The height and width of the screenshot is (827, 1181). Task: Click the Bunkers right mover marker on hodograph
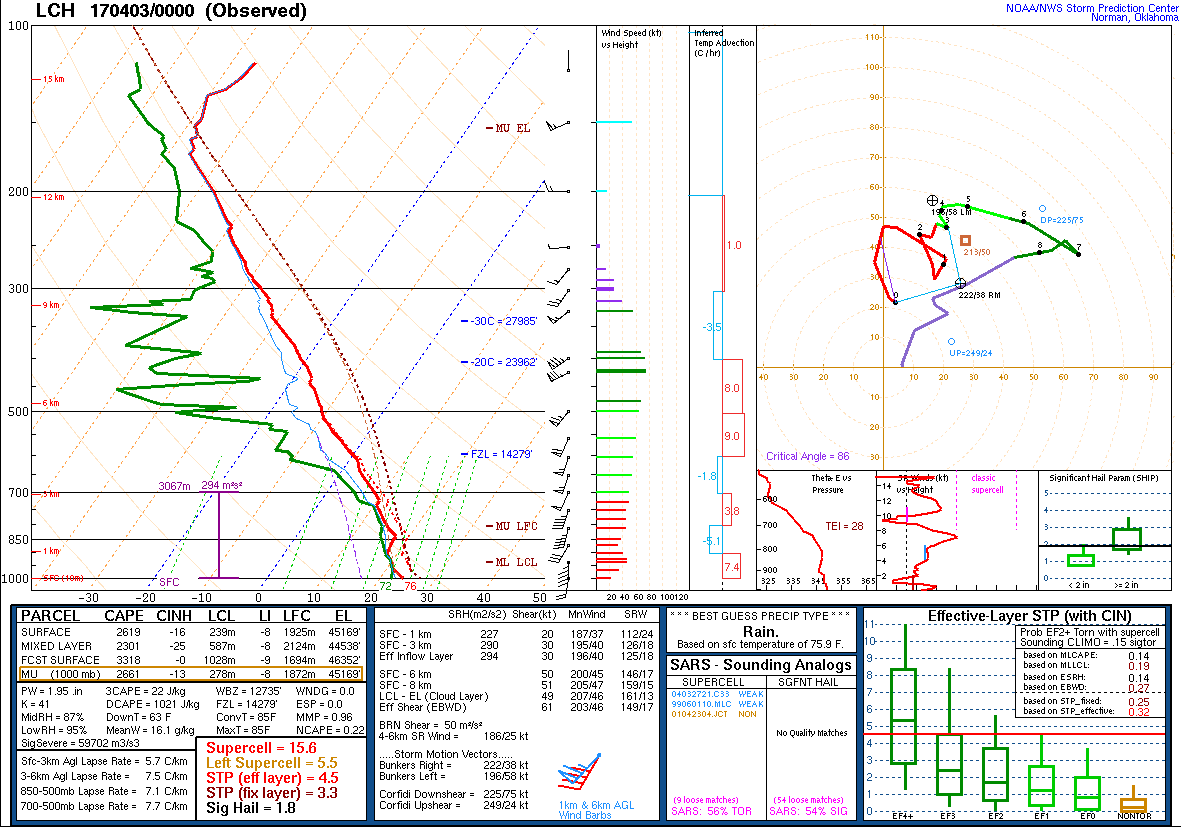click(x=960, y=283)
